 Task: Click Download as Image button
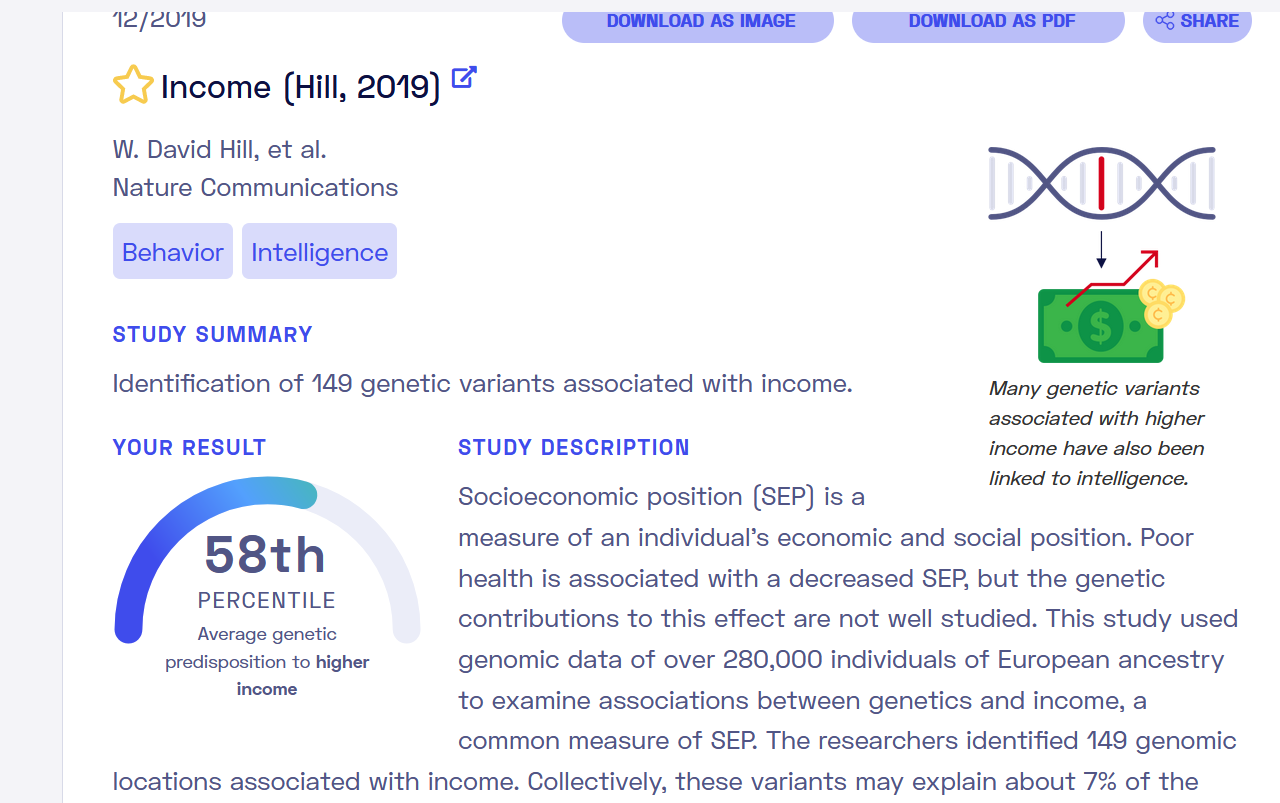point(698,21)
